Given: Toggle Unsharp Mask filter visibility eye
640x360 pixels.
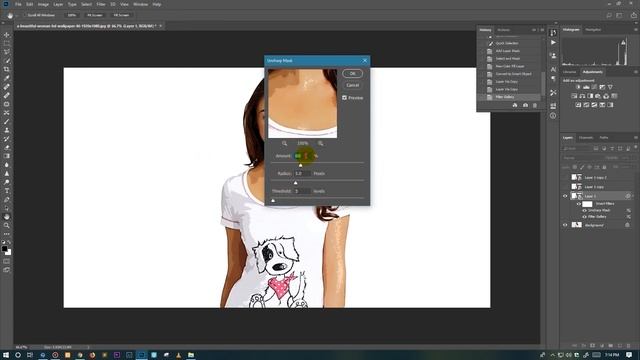Looking at the screenshot, I should pos(584,211).
